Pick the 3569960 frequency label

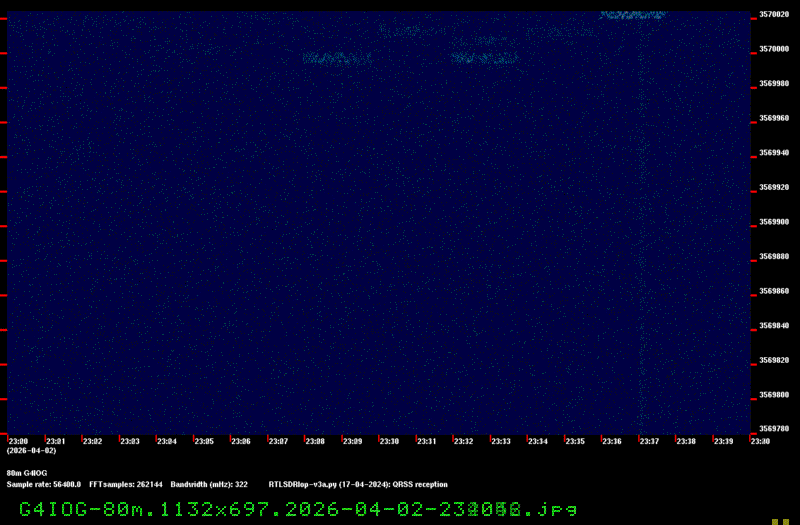[x=774, y=118]
